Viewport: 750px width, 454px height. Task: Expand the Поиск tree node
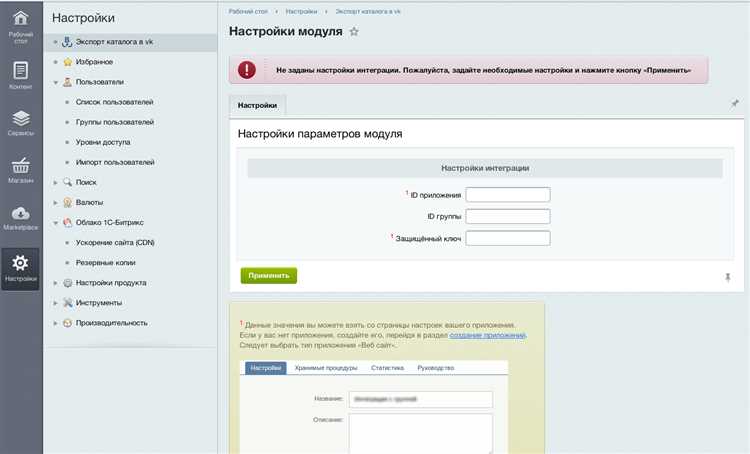point(55,183)
